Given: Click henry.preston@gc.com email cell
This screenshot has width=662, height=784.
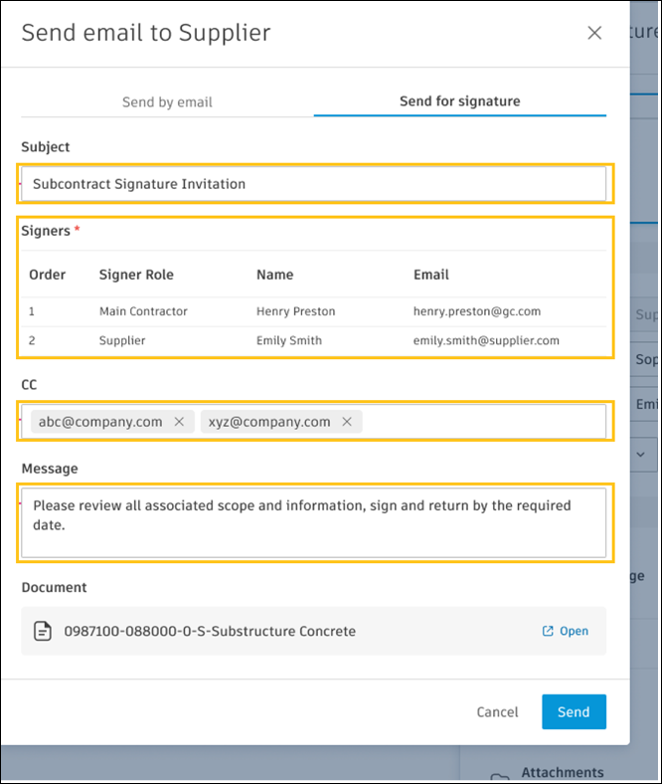Looking at the screenshot, I should tap(477, 311).
